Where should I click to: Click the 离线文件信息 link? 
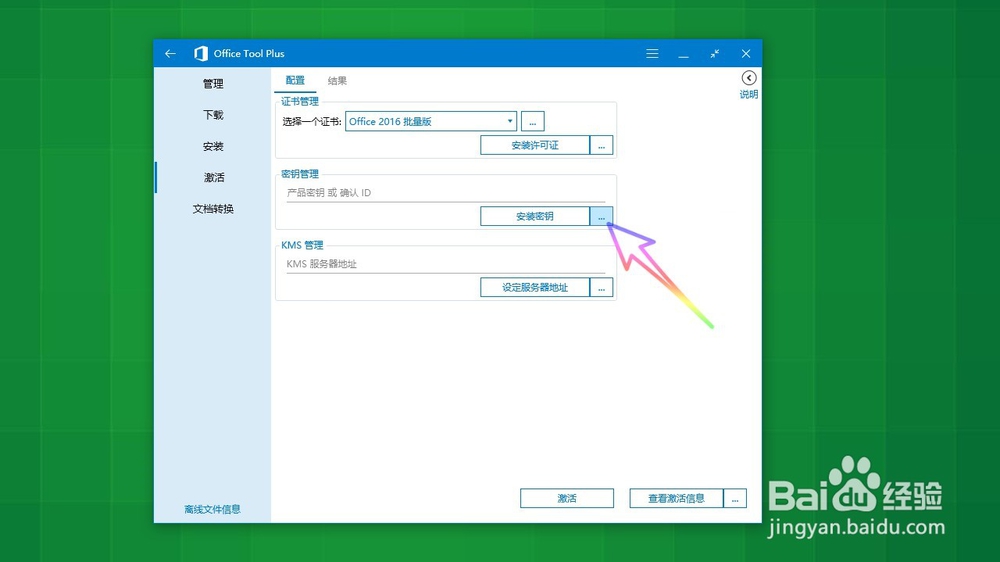(x=212, y=509)
